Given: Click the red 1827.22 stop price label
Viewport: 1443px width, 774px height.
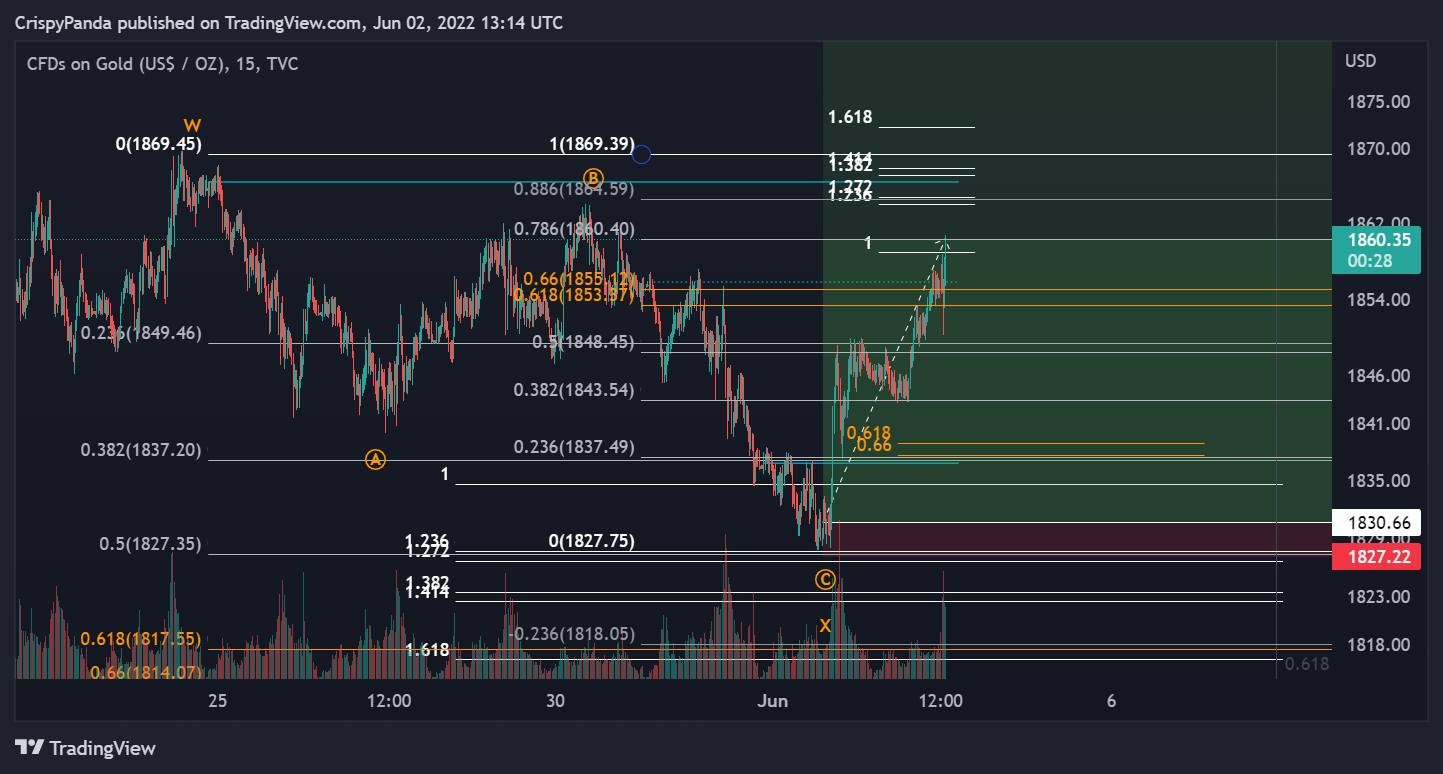Looking at the screenshot, I should tap(1377, 557).
